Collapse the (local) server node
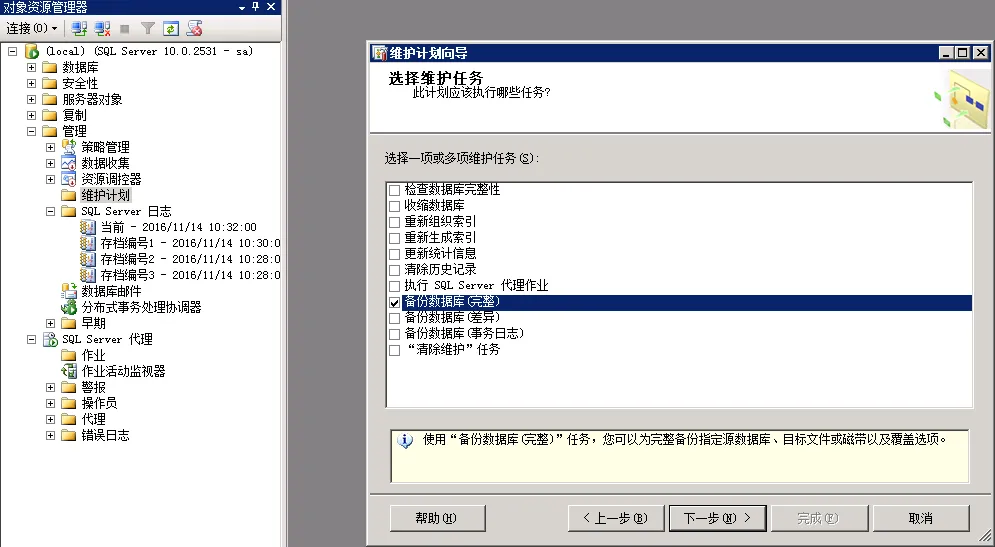 point(13,51)
